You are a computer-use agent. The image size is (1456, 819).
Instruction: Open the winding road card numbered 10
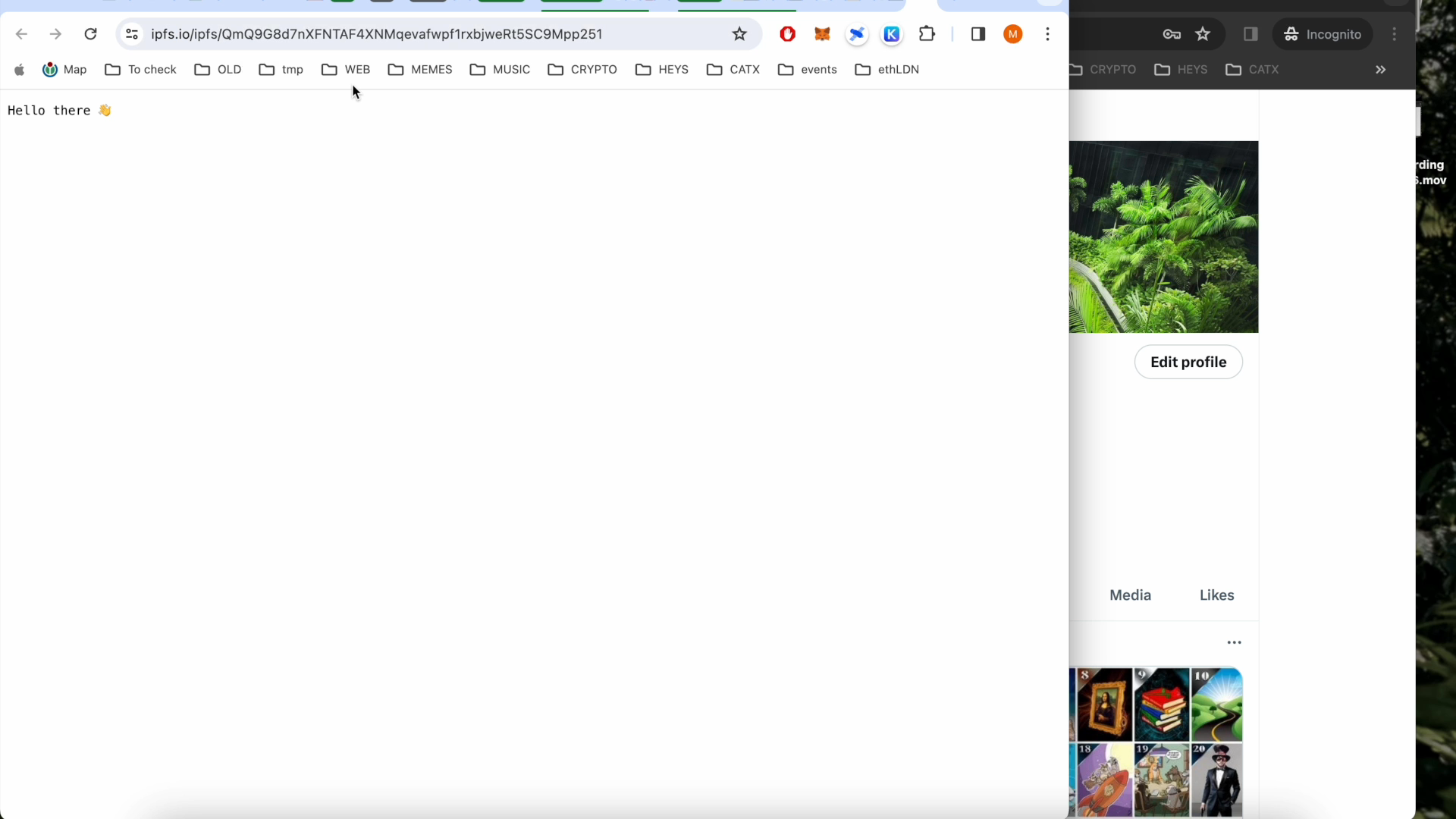pos(1217,704)
